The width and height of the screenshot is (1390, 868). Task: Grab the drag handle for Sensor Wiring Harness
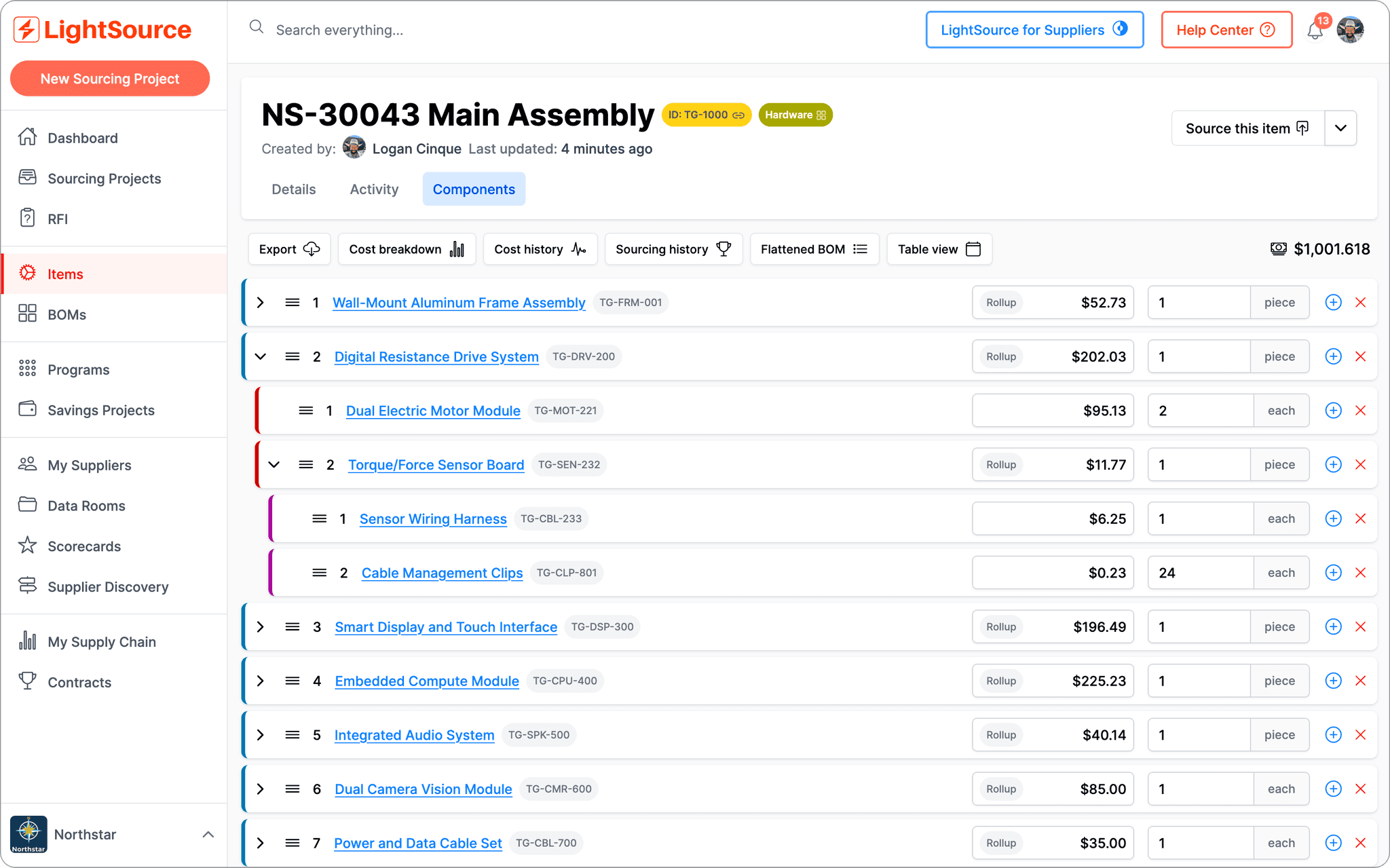click(319, 518)
